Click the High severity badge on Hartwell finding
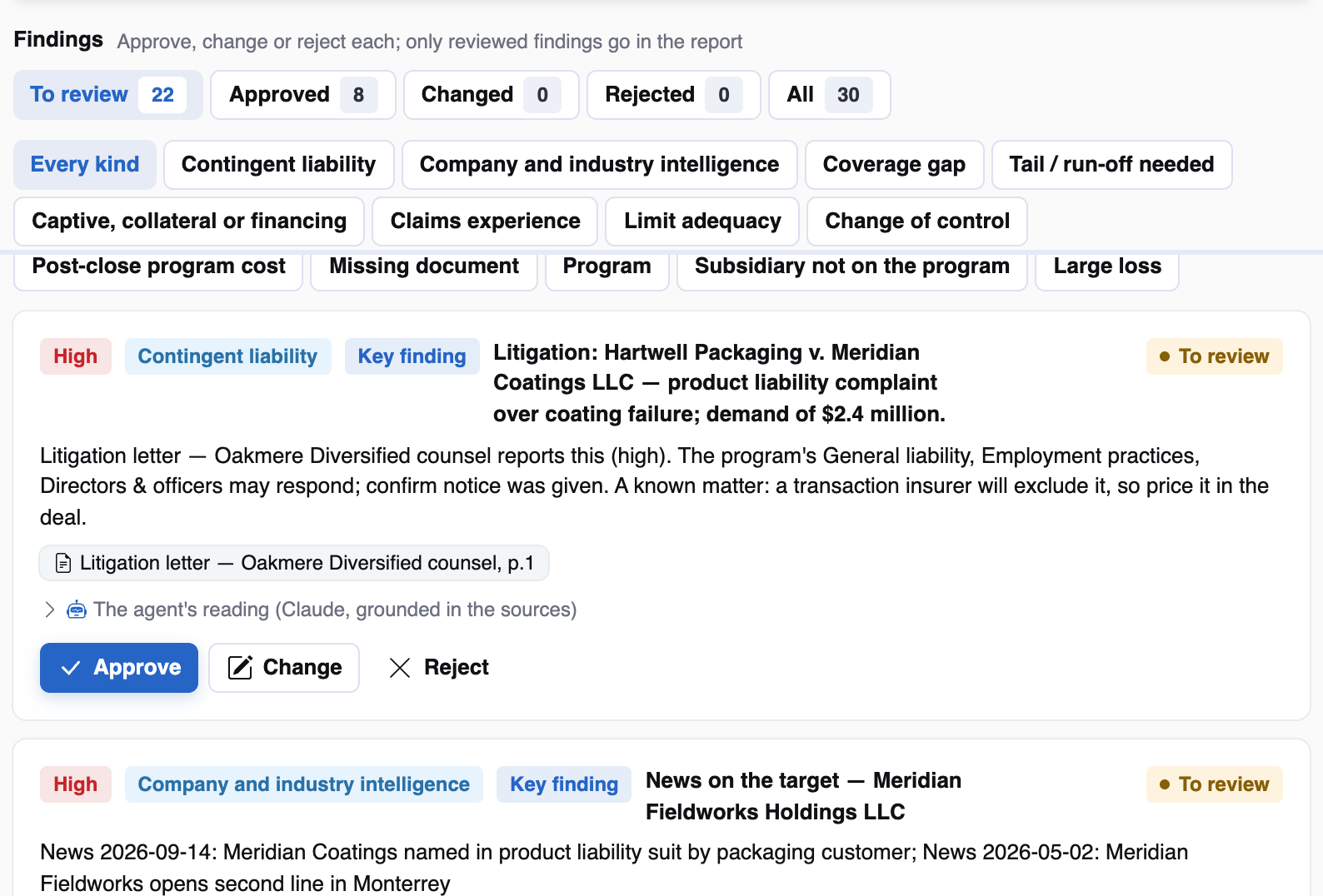Viewport: 1323px width, 896px height. pyautogui.click(x=76, y=356)
